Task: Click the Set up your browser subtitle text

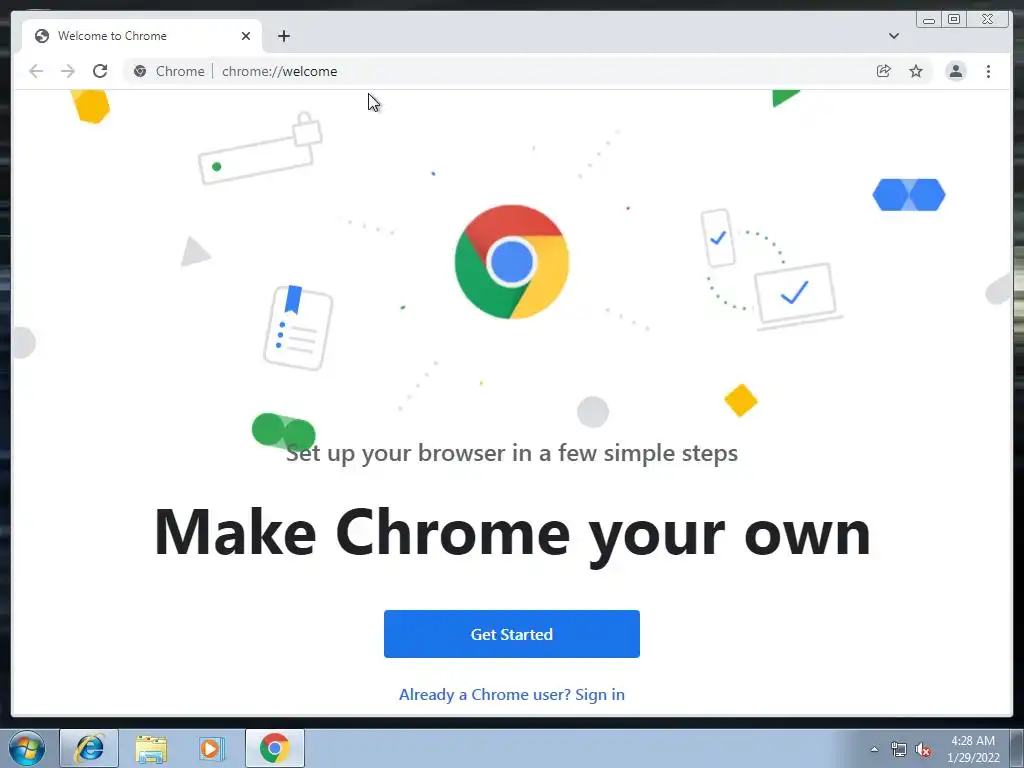Action: [x=512, y=453]
